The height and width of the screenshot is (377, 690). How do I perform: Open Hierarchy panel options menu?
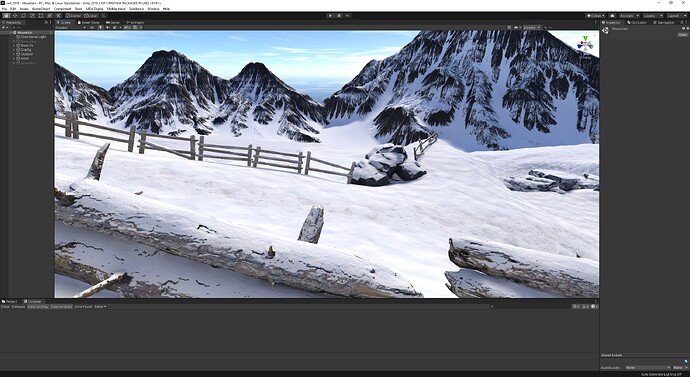click(x=51, y=22)
